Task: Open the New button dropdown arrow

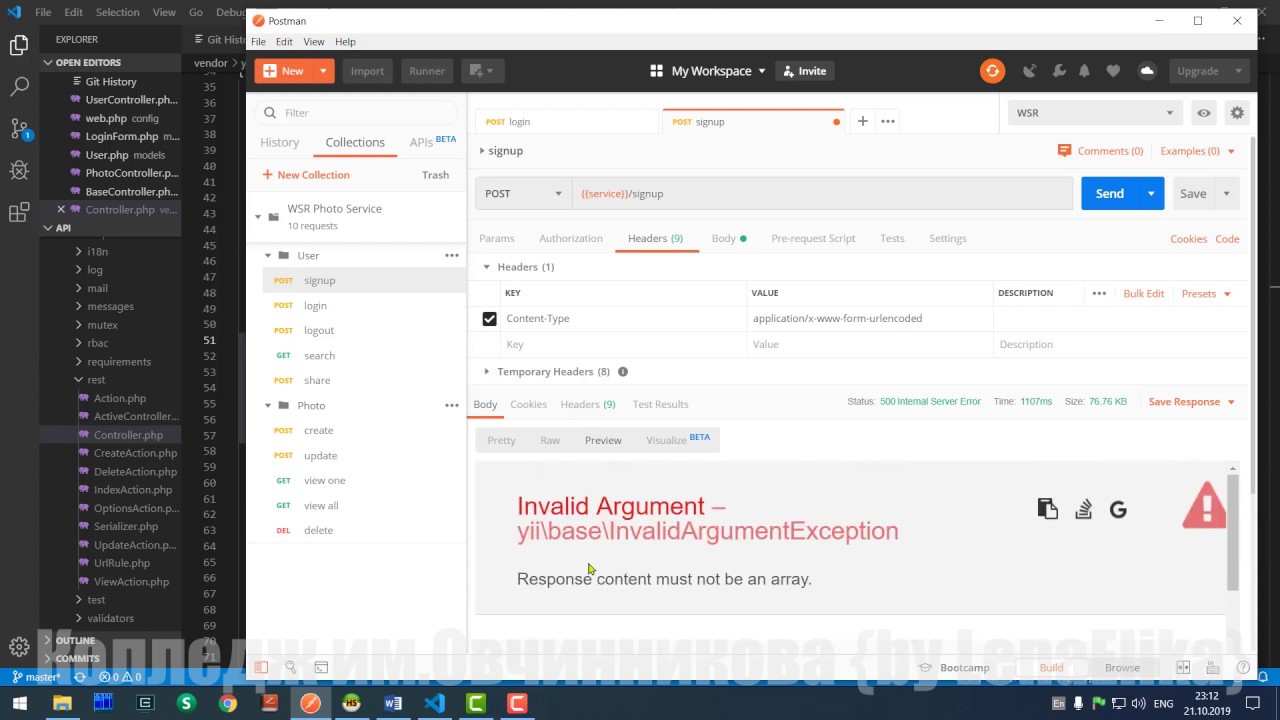Action: tap(323, 71)
